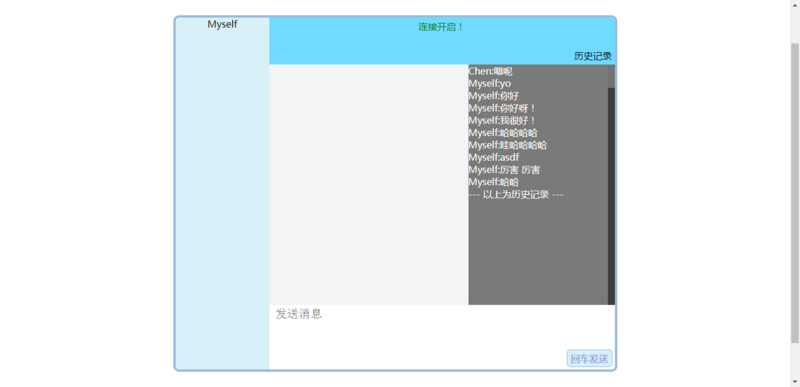Select the history message Myself:哈哈
800x387 pixels.
click(493, 182)
